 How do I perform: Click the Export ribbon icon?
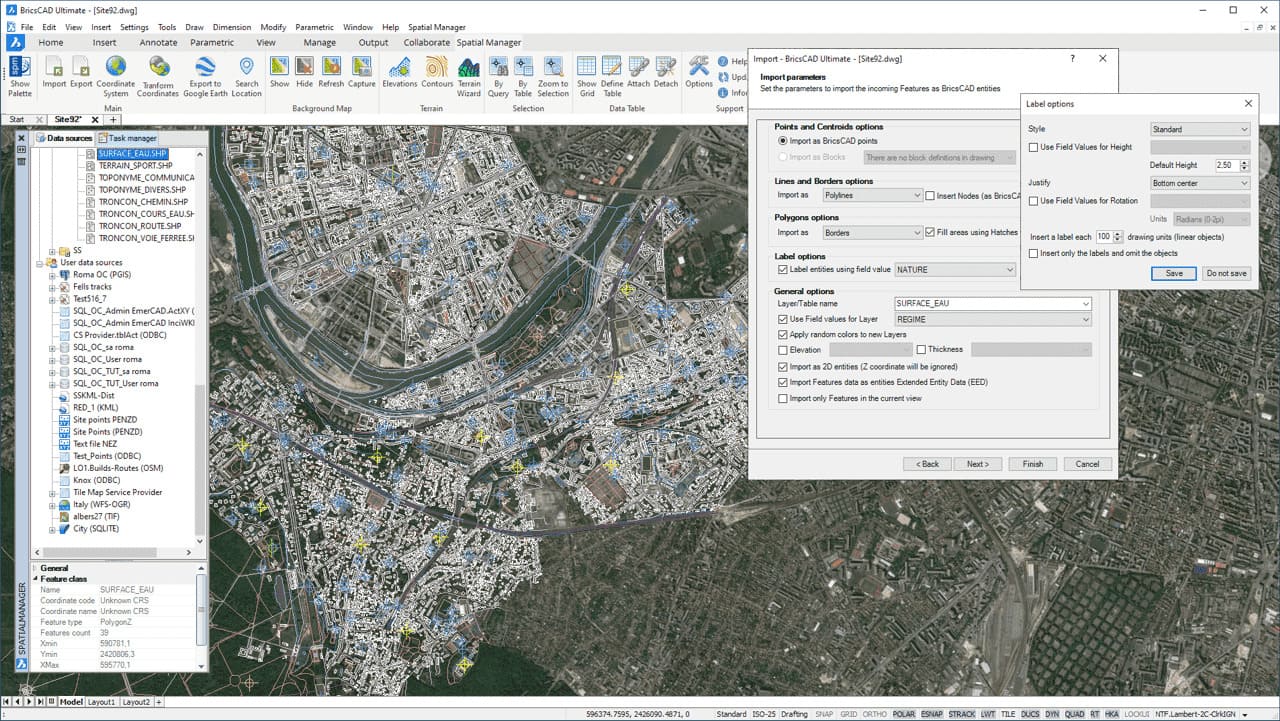(81, 72)
